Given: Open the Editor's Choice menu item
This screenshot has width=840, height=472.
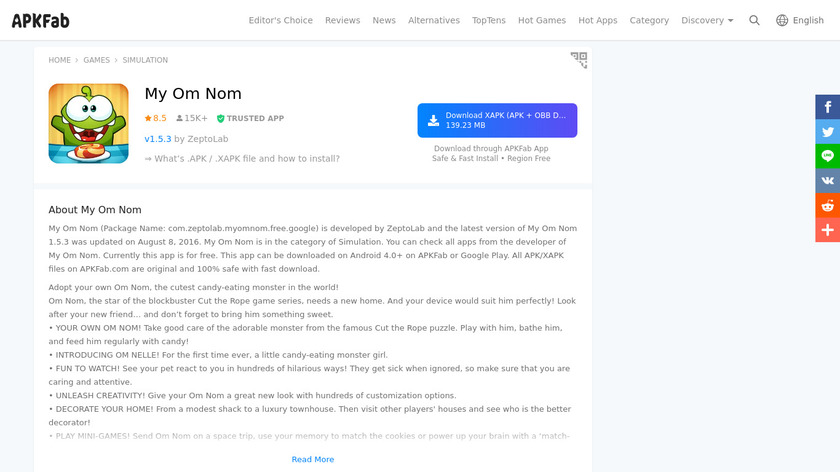Looking at the screenshot, I should tap(281, 20).
